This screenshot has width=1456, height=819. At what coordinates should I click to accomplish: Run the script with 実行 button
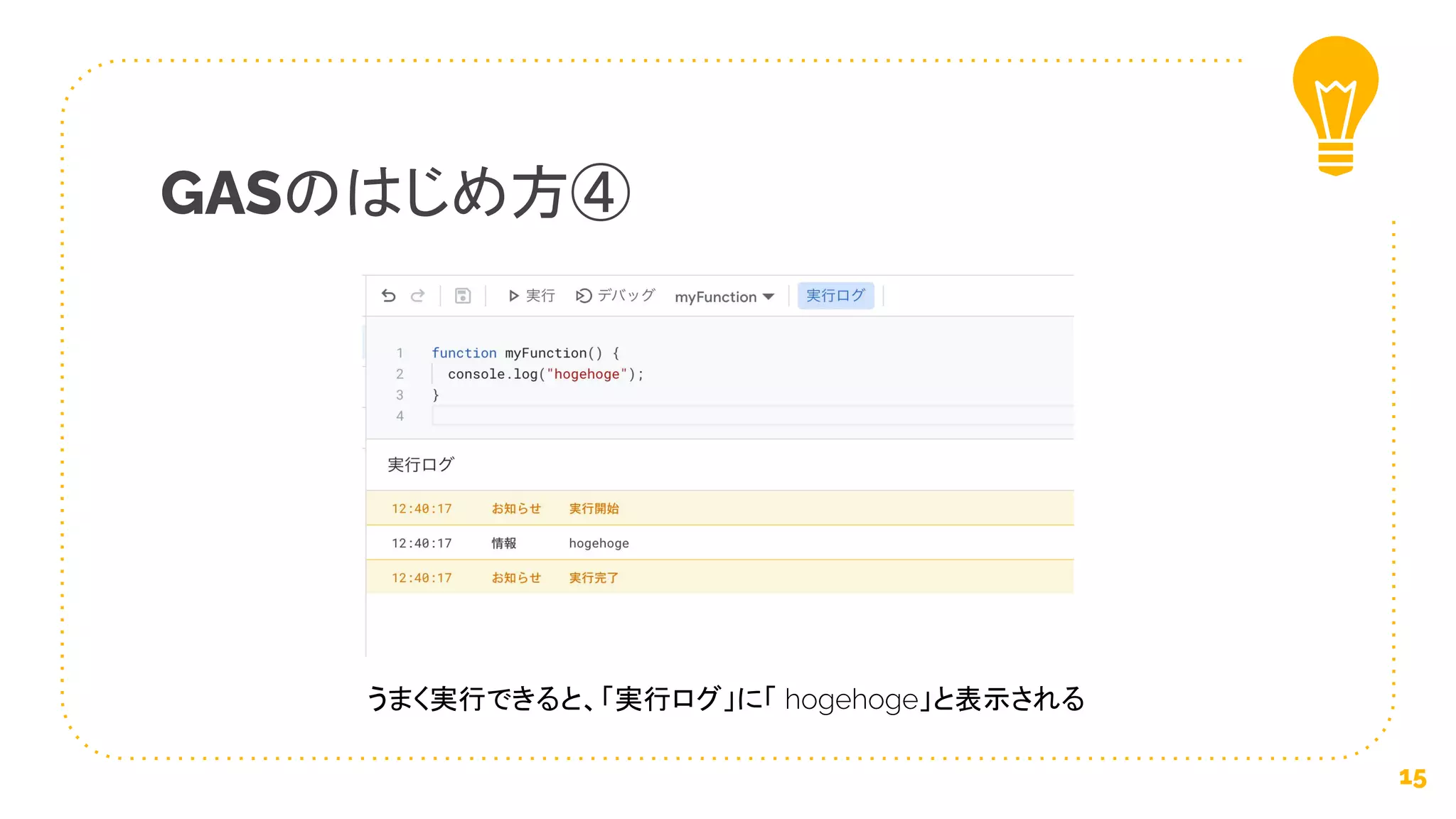(x=532, y=296)
